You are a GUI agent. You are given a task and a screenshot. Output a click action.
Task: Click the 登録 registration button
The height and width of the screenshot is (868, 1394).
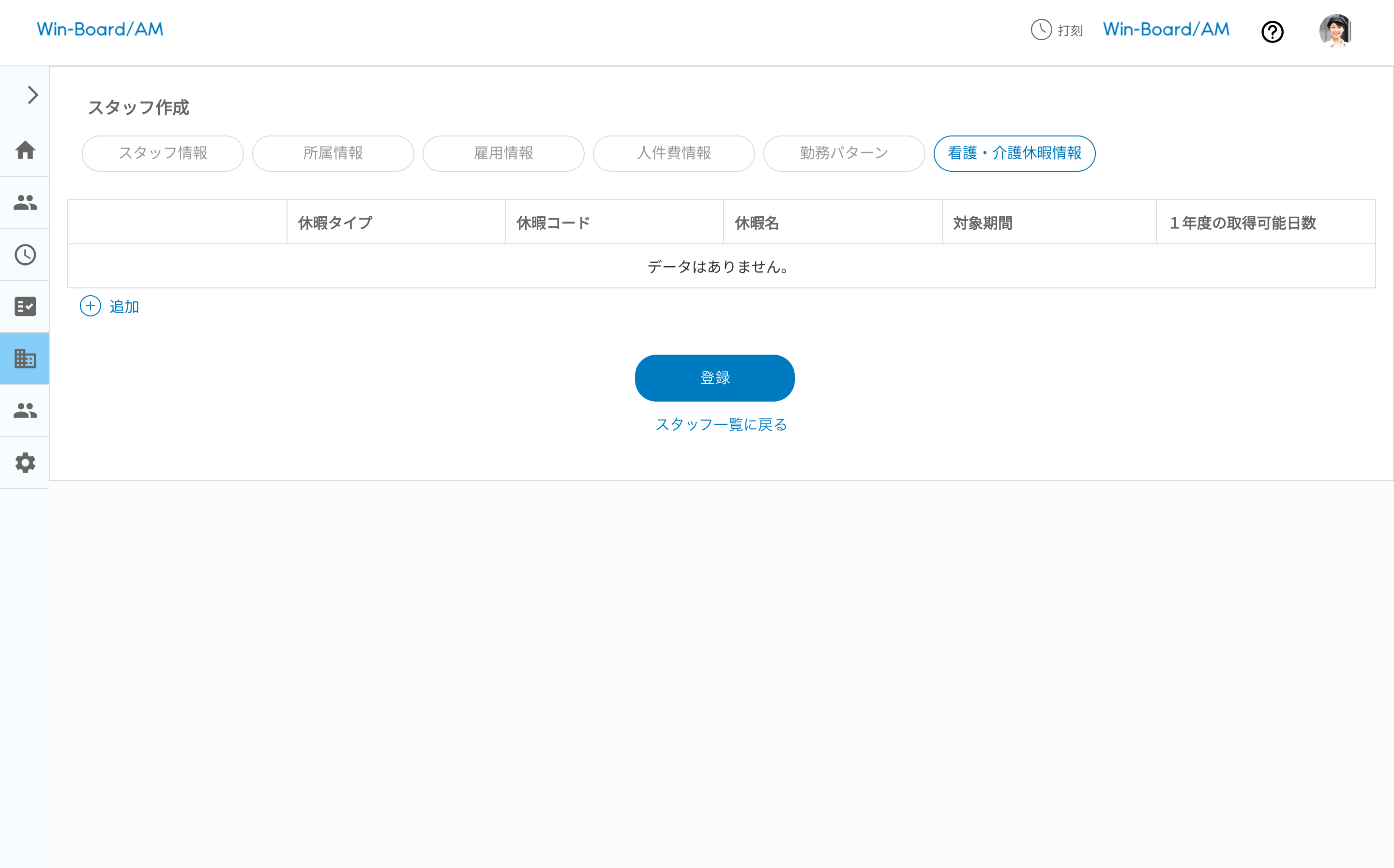pyautogui.click(x=714, y=378)
